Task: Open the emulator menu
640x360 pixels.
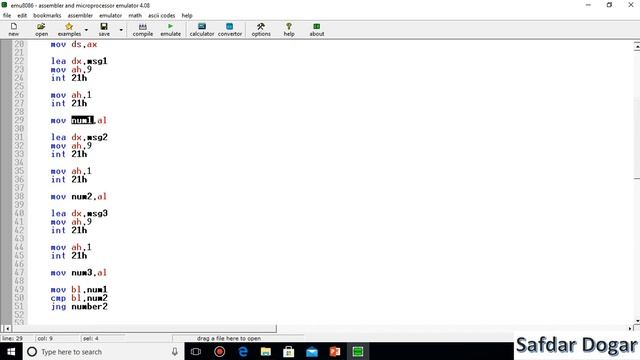Action: (x=111, y=16)
